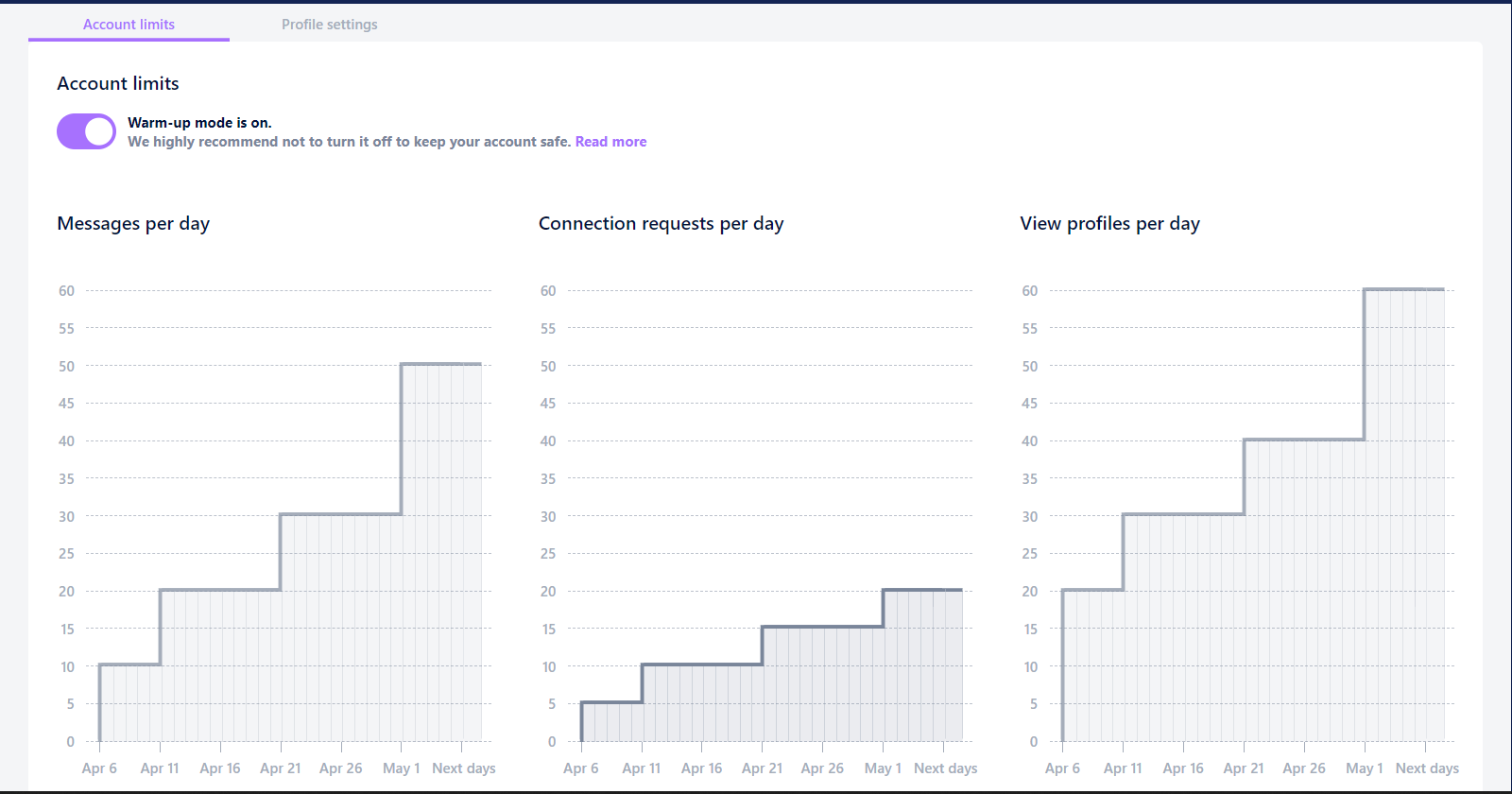Click May 1 on Connection requests chart
The width and height of the screenshot is (1512, 794).
pyautogui.click(x=883, y=768)
